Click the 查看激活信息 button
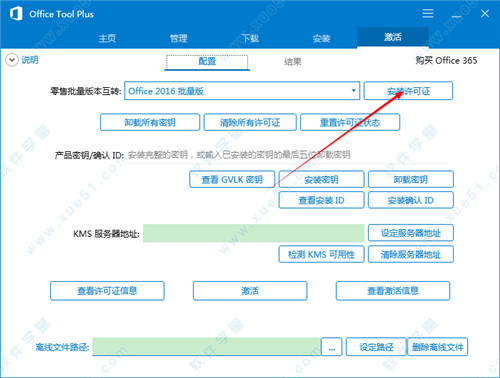Screen dimensions: 500x378 pyautogui.click(x=393, y=291)
